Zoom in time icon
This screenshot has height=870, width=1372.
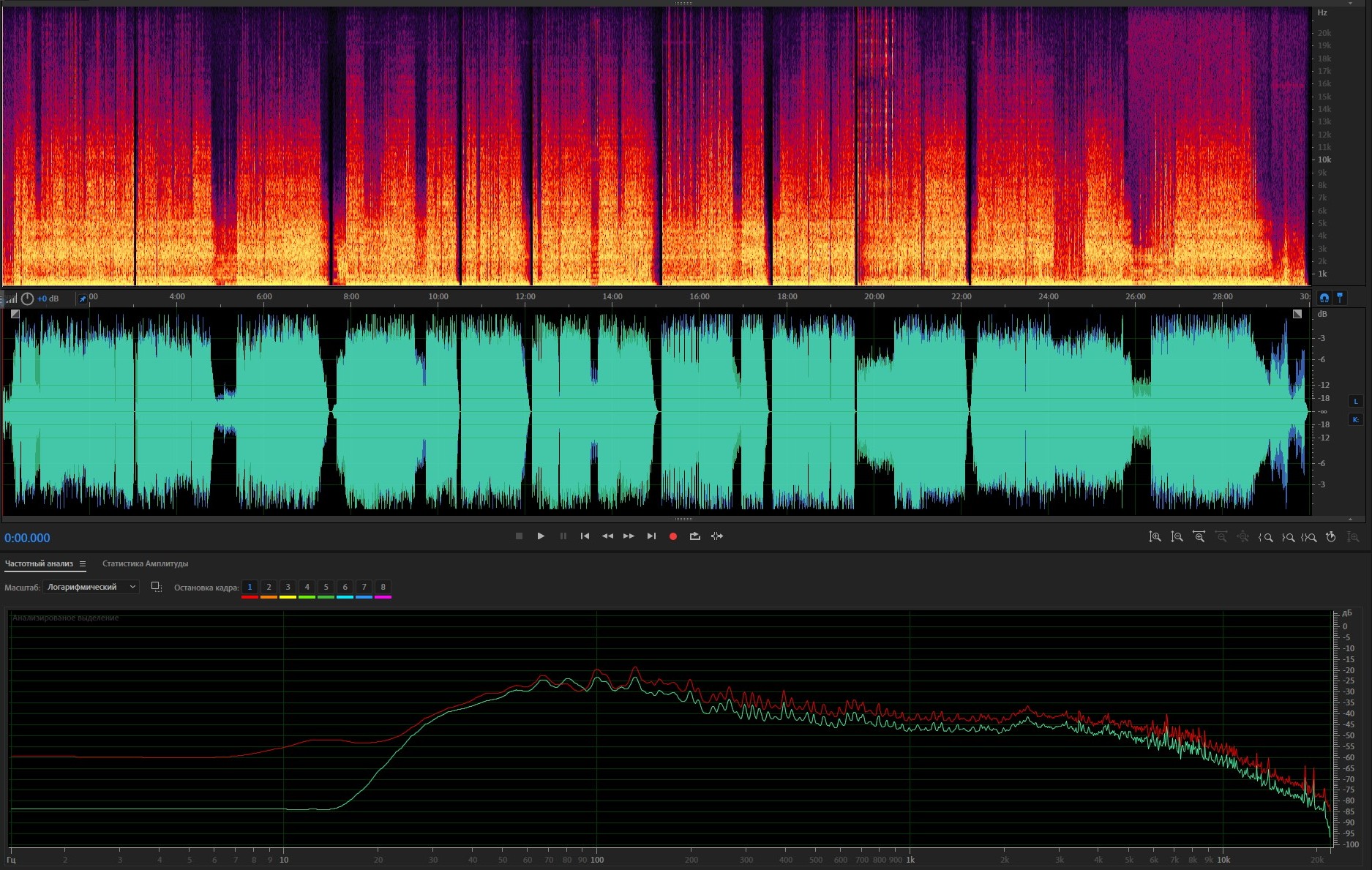tap(1199, 537)
